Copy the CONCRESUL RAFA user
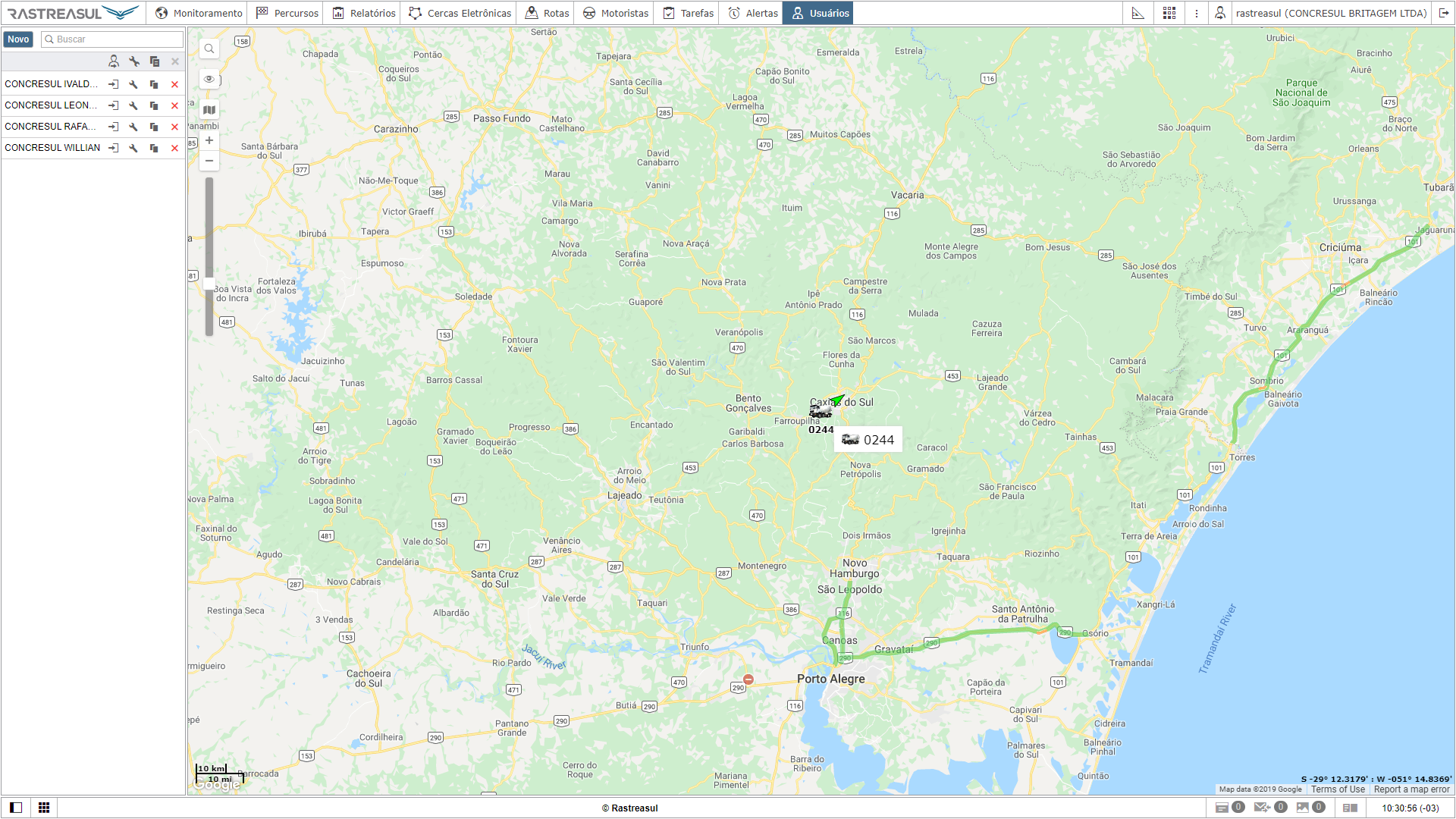 pos(154,127)
